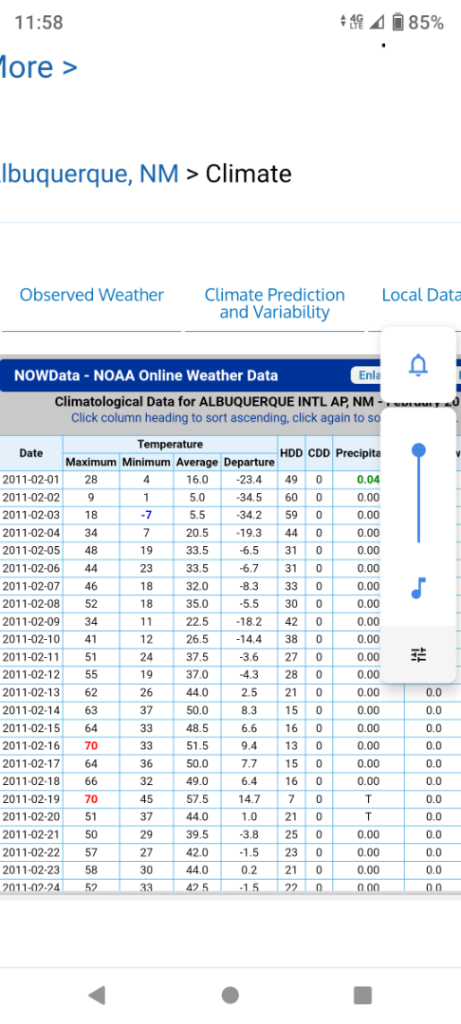The height and width of the screenshot is (1024, 461).
Task: Sort by Average temperature column
Action: click(197, 462)
